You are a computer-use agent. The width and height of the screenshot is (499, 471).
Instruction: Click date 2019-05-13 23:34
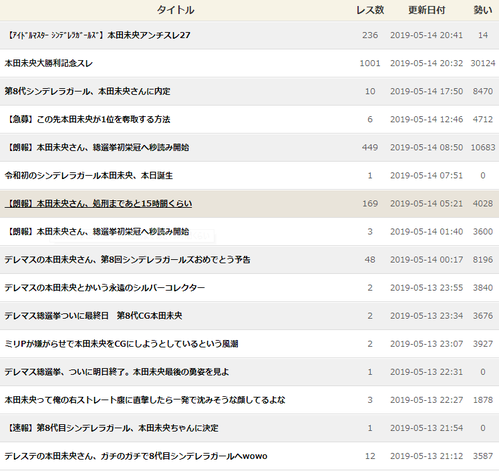(427, 315)
